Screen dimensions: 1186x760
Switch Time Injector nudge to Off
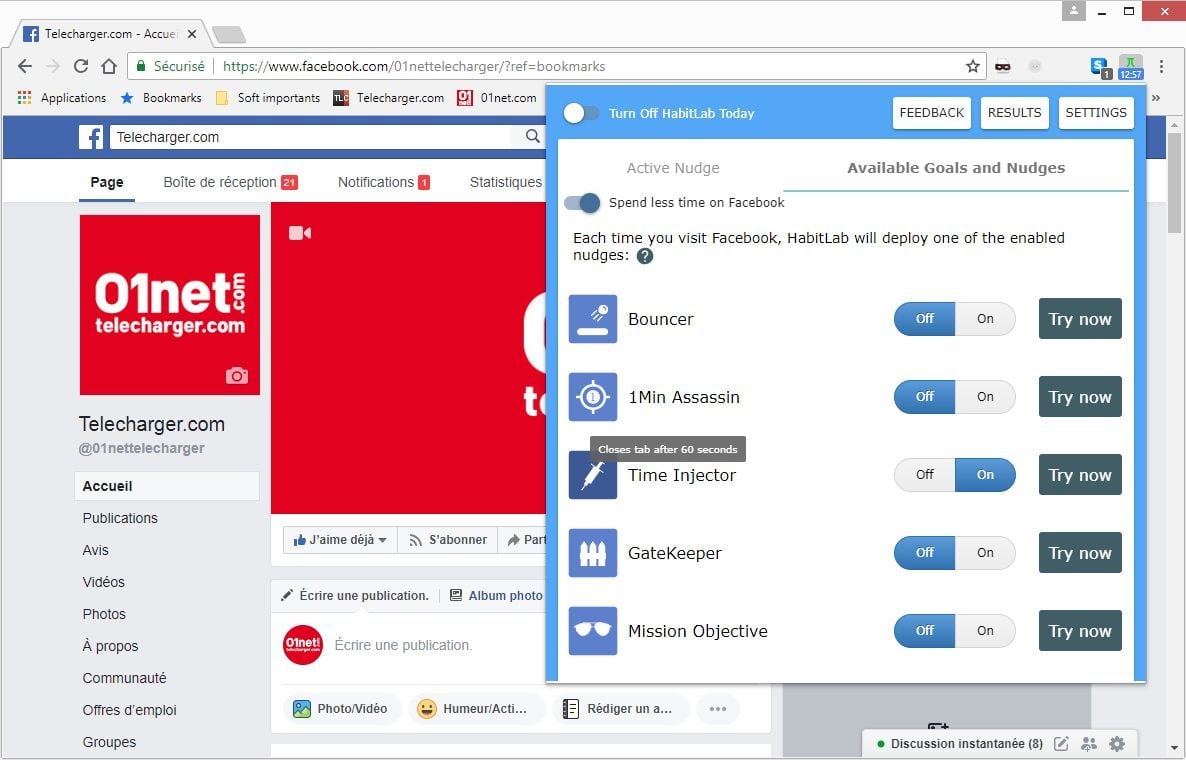[924, 475]
